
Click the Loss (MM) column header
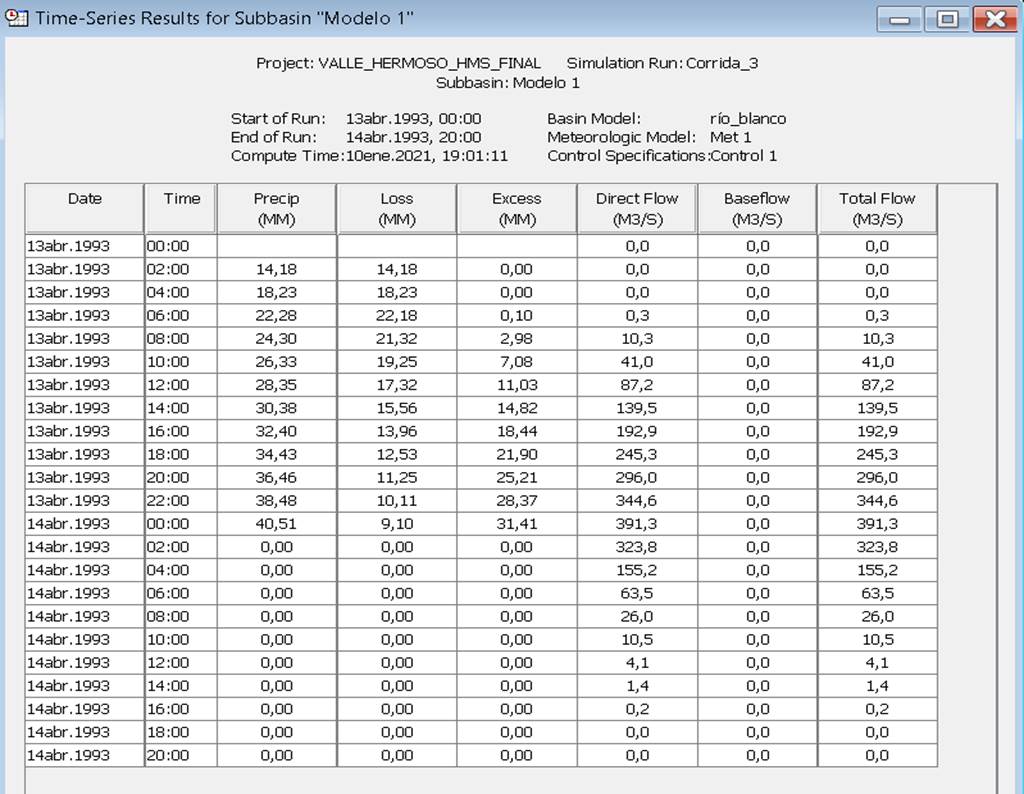point(396,208)
